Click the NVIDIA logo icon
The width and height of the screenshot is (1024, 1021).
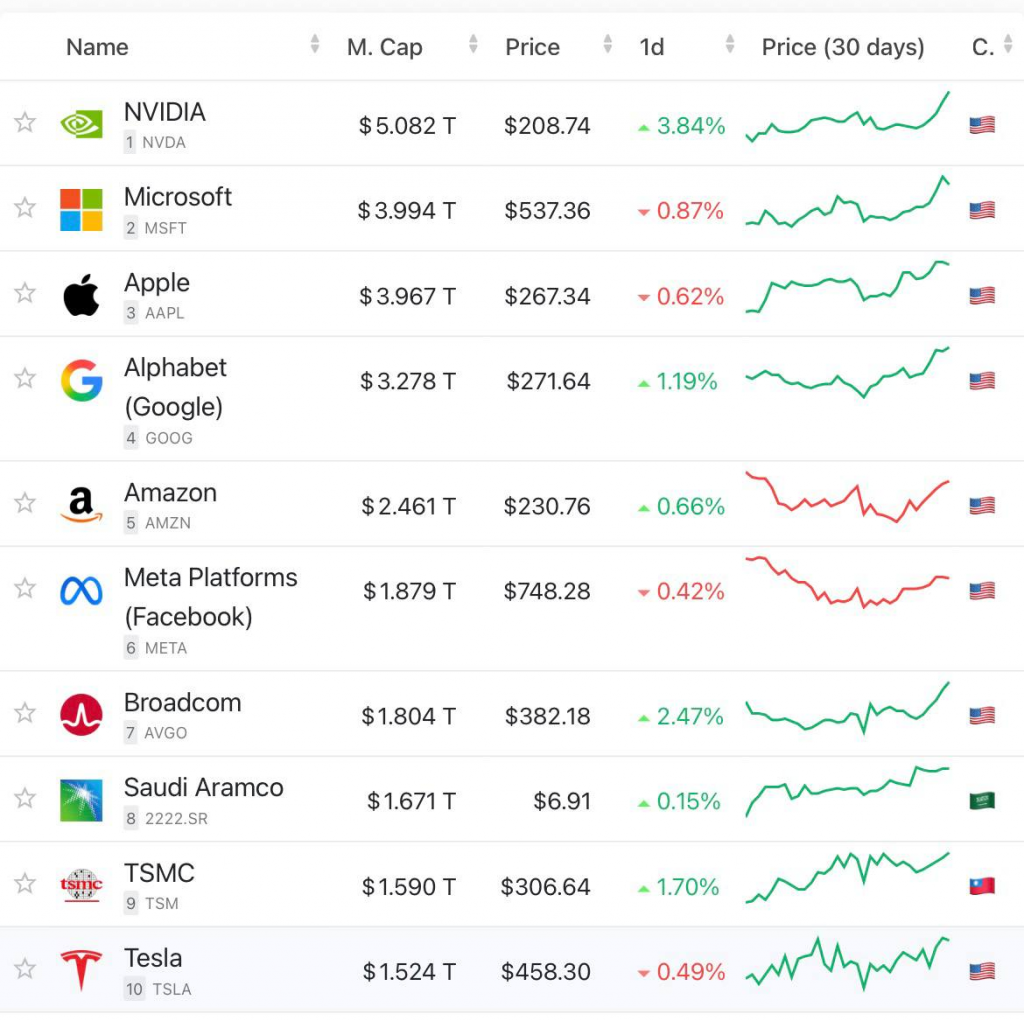tap(81, 123)
